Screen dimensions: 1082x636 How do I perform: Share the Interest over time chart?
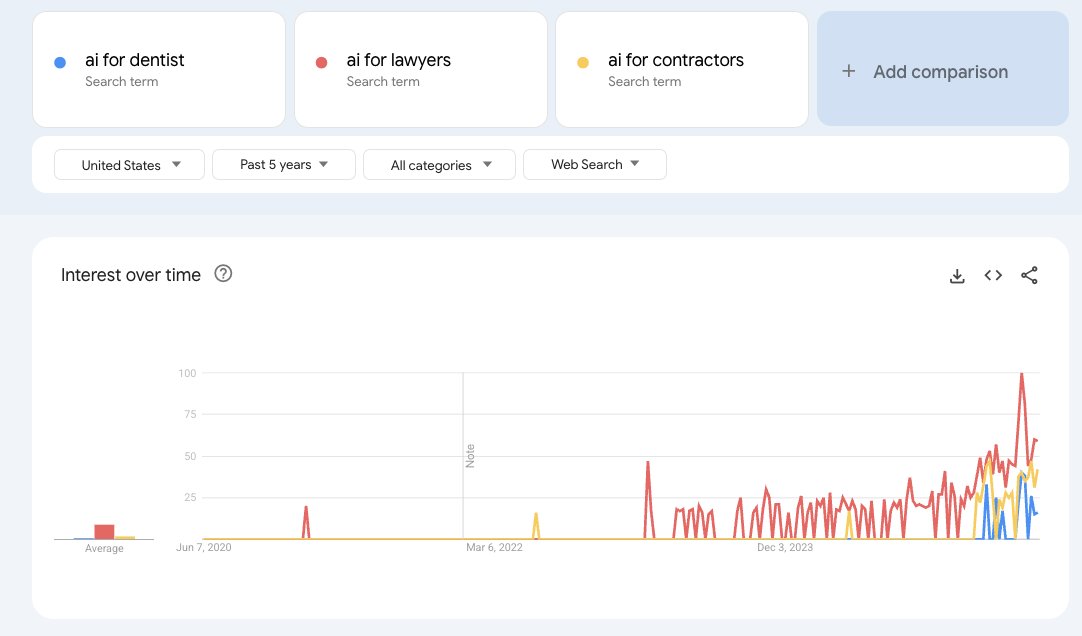click(1029, 275)
